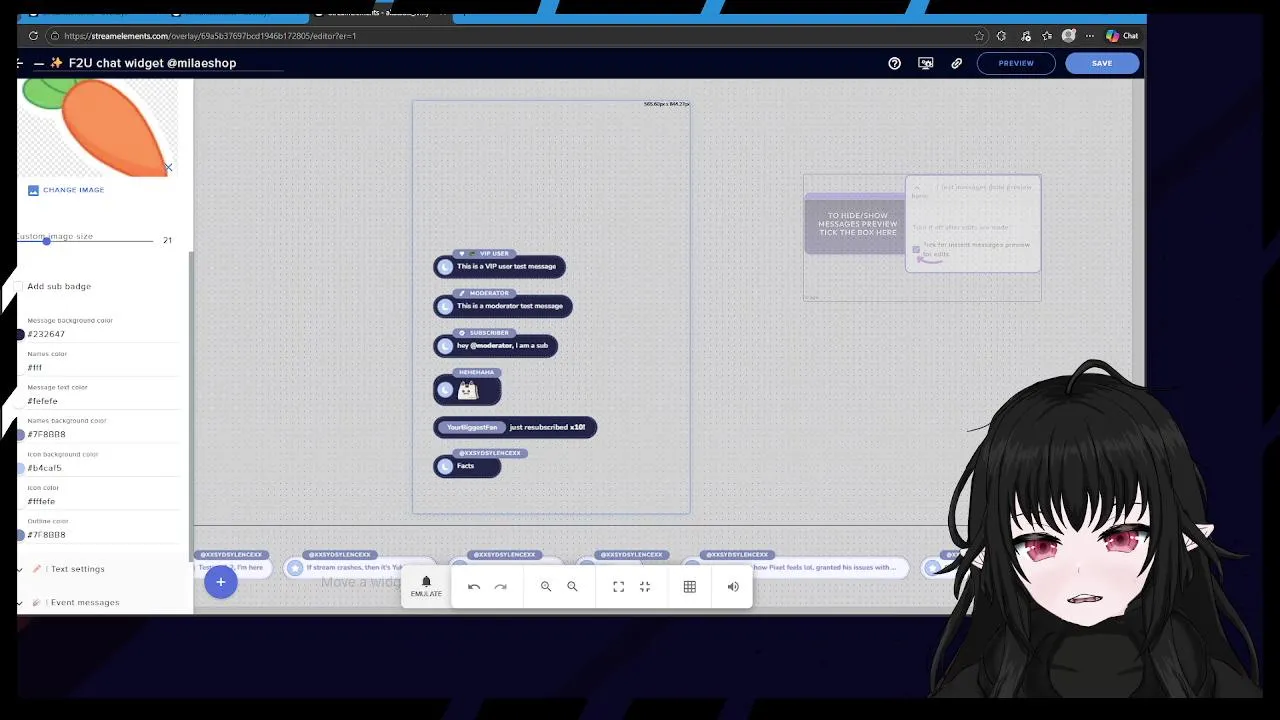Zoom in on the canvas
Viewport: 1280px width, 720px height.
tap(546, 587)
